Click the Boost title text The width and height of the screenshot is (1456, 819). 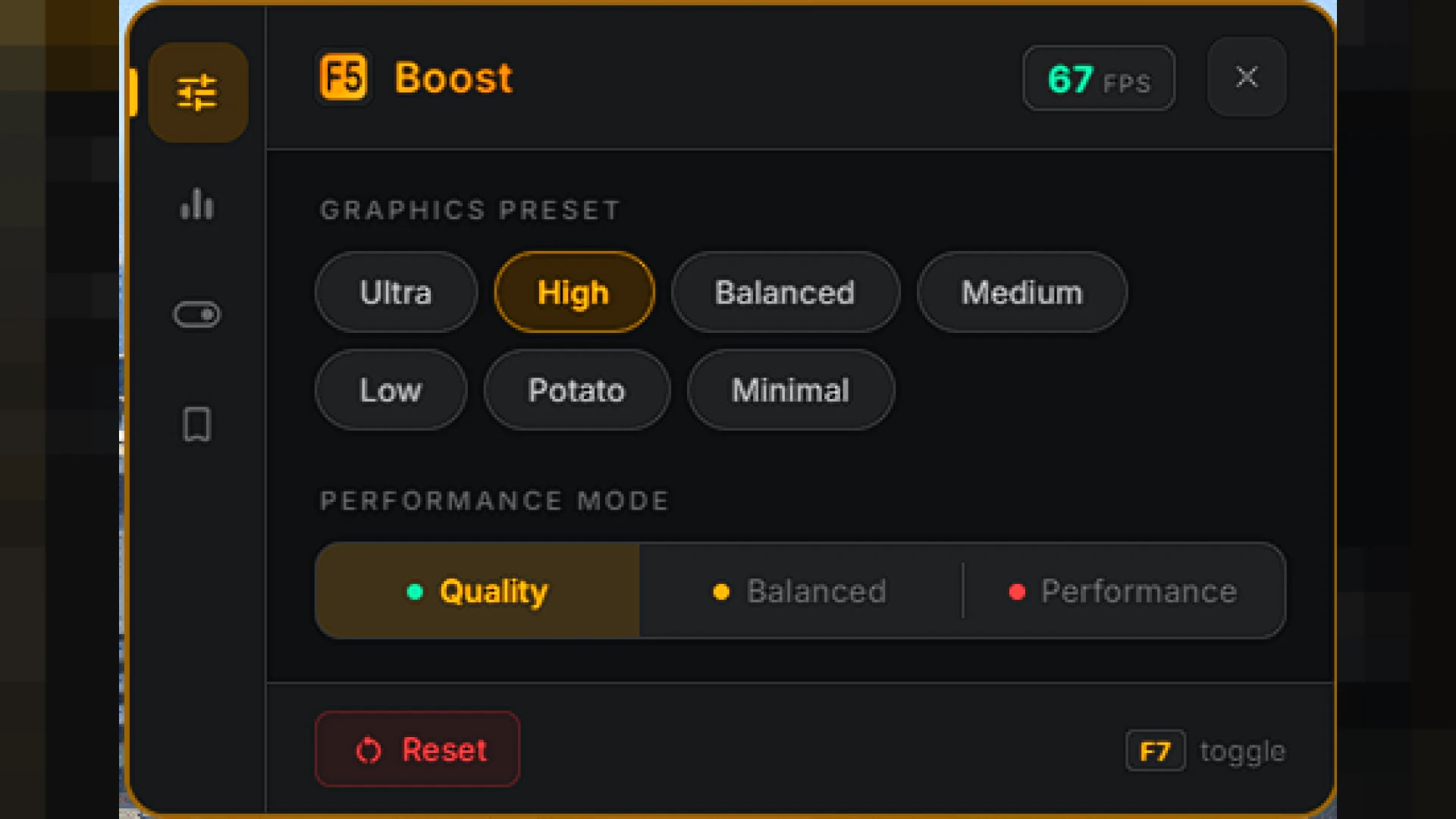[453, 78]
